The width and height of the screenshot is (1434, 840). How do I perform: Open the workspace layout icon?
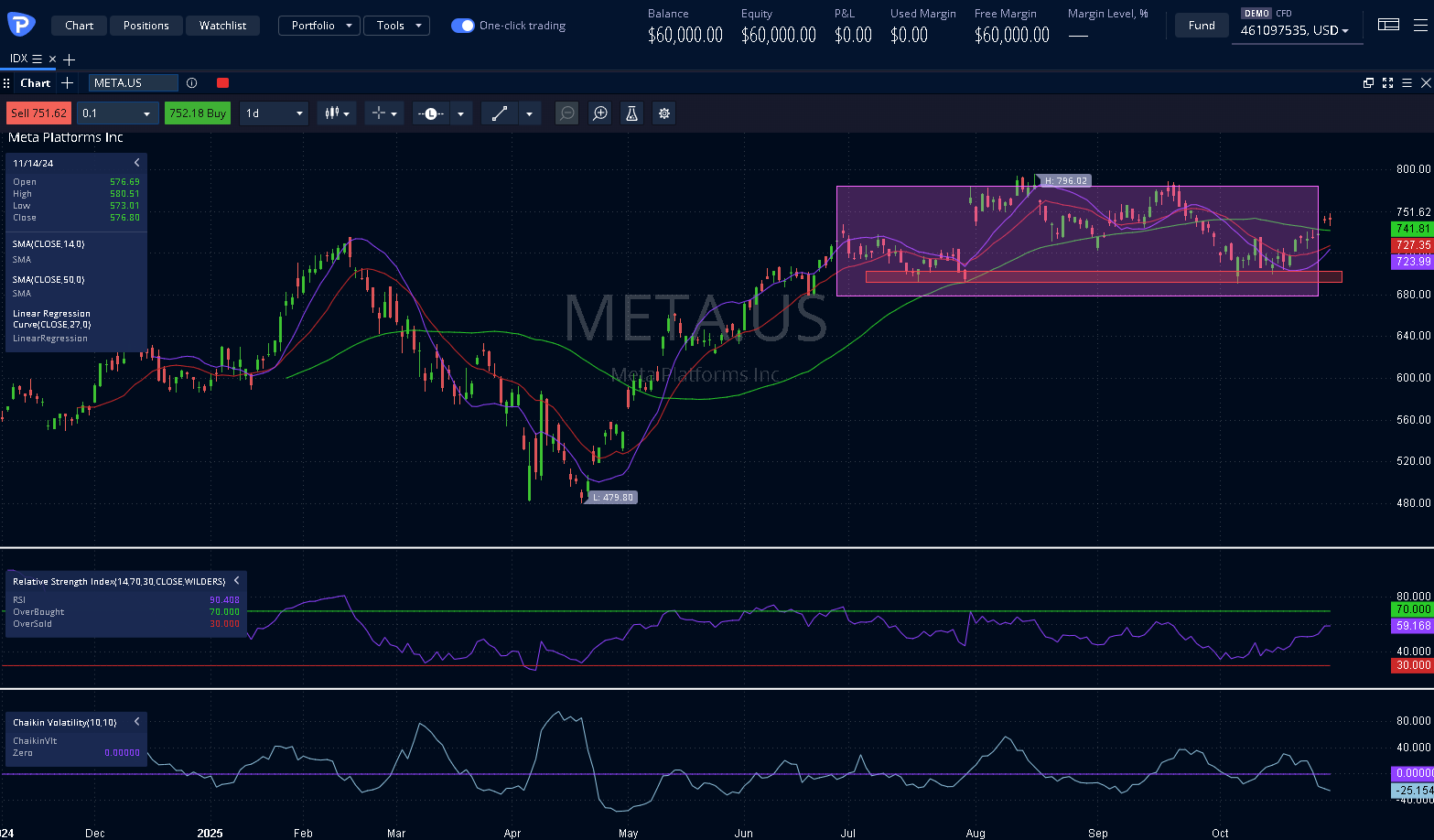[x=1388, y=26]
